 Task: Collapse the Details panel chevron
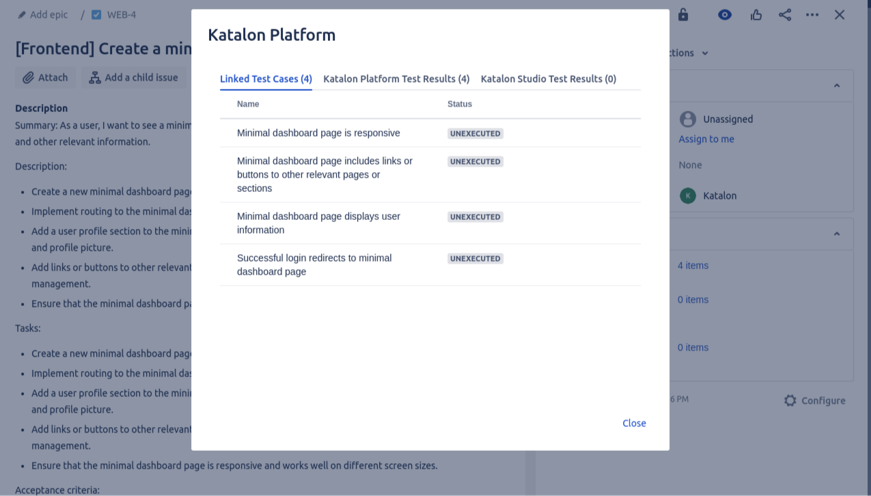click(x=837, y=86)
